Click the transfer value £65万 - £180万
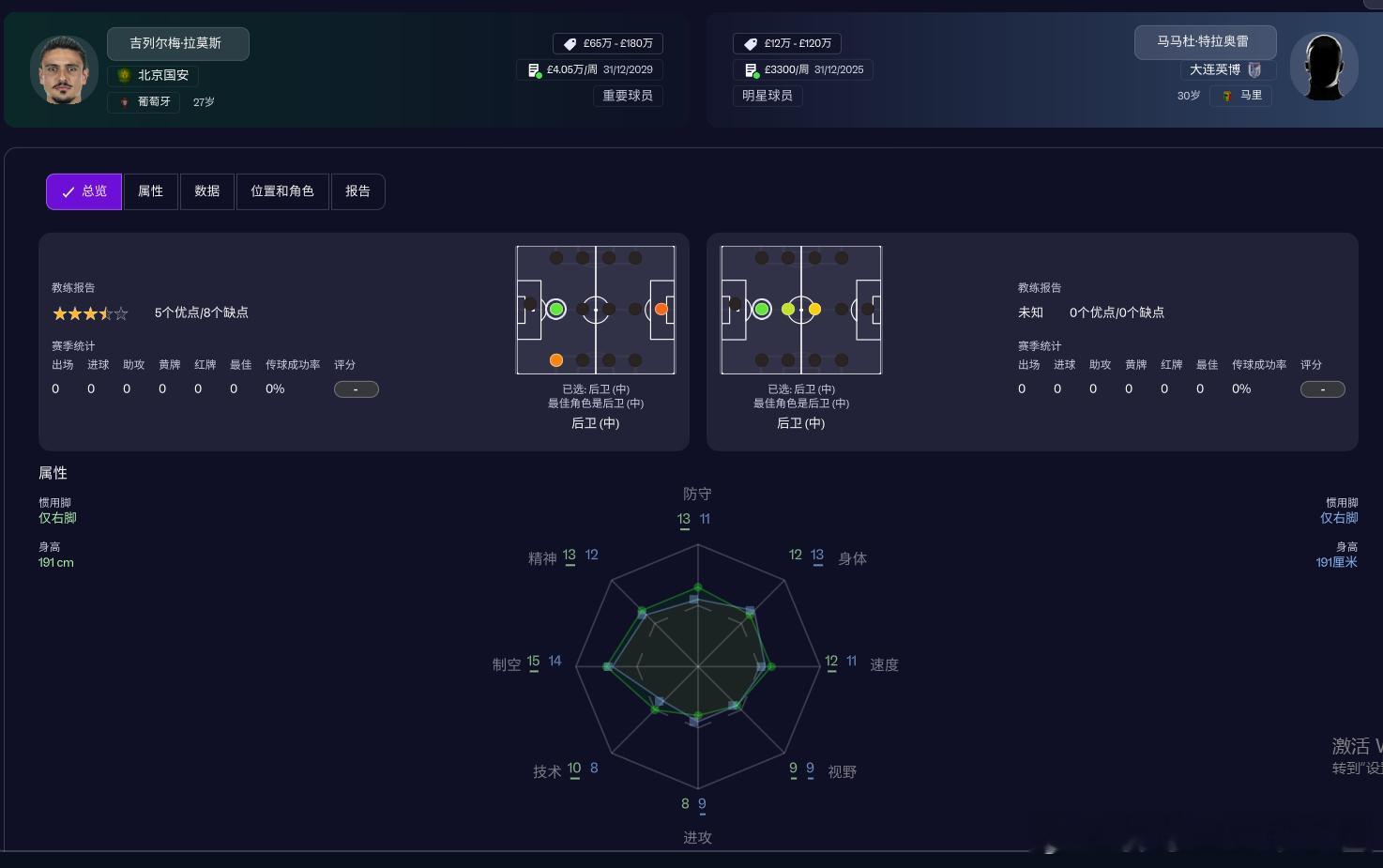The width and height of the screenshot is (1383, 868). [618, 43]
